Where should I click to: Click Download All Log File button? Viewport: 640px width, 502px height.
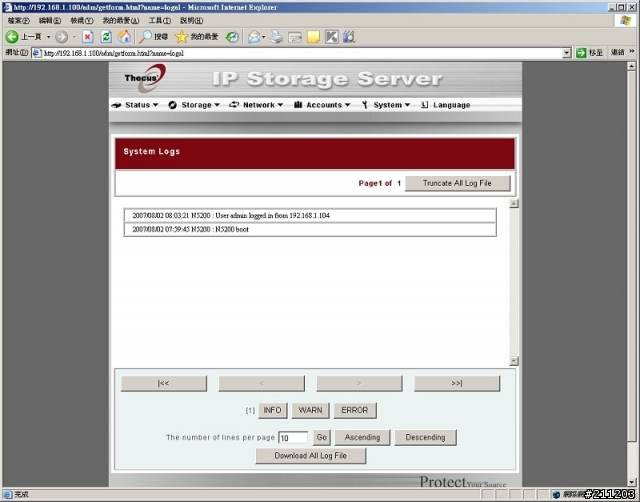(311, 456)
